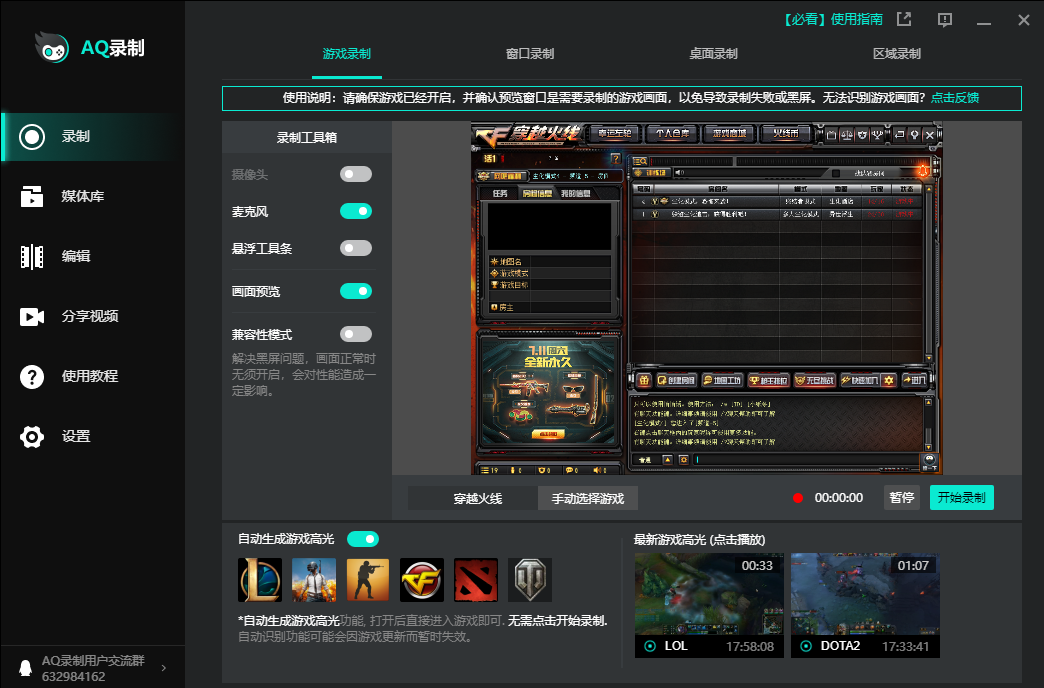Viewport: 1044px width, 688px height.
Task: Enable the 悬浮工具条 floating toolbar switch
Action: [356, 248]
